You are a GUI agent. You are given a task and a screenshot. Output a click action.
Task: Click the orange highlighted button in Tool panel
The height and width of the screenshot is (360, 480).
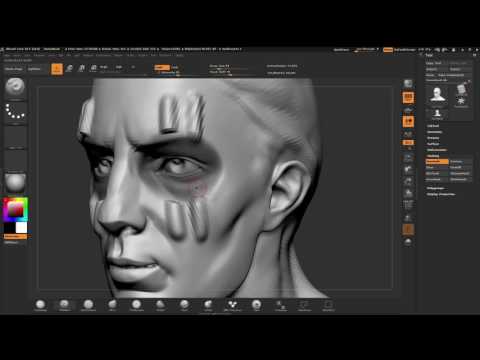pyautogui.click(x=437, y=162)
